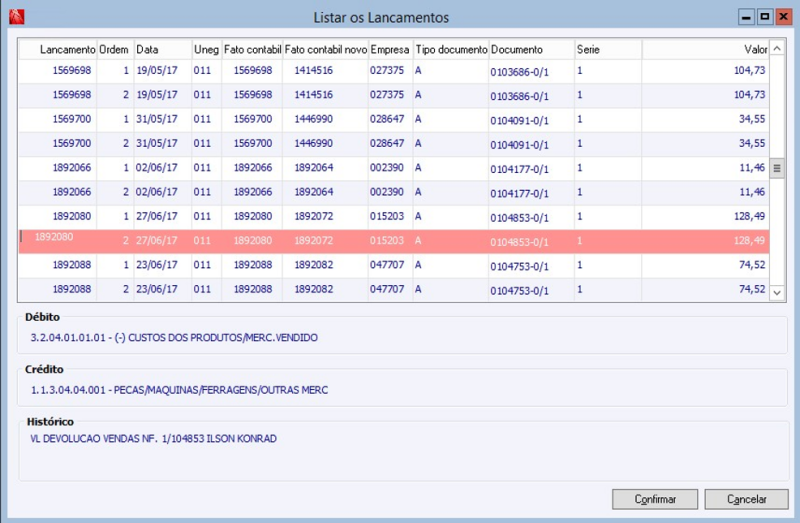Click Empresa 047707 in 1892088 Ordem 1 row
Image resolution: width=800 pixels, height=523 pixels.
tap(387, 265)
